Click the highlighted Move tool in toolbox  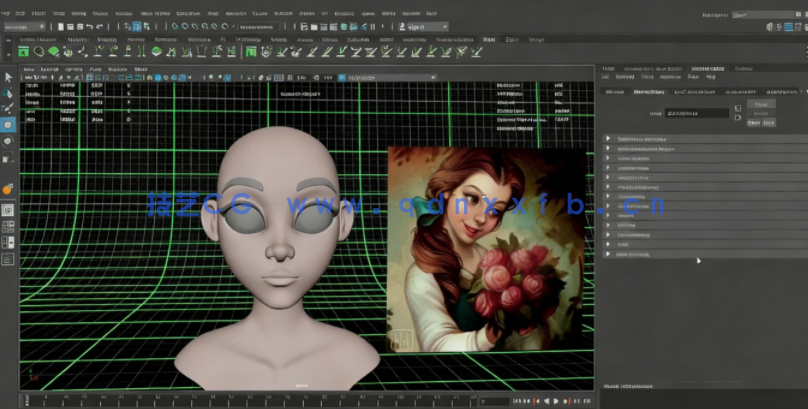(8, 125)
